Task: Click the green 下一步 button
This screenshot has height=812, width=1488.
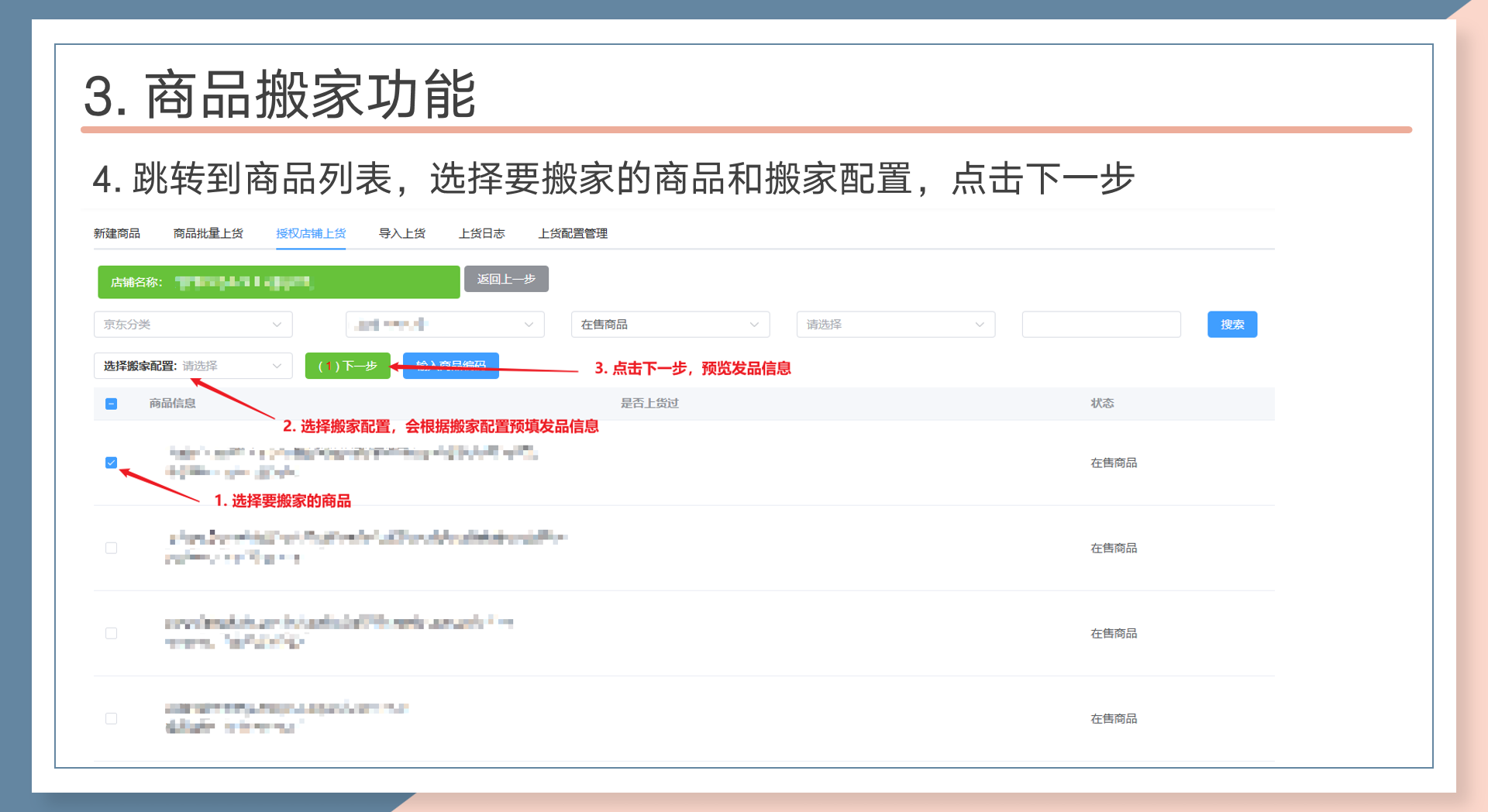Action: coord(347,366)
